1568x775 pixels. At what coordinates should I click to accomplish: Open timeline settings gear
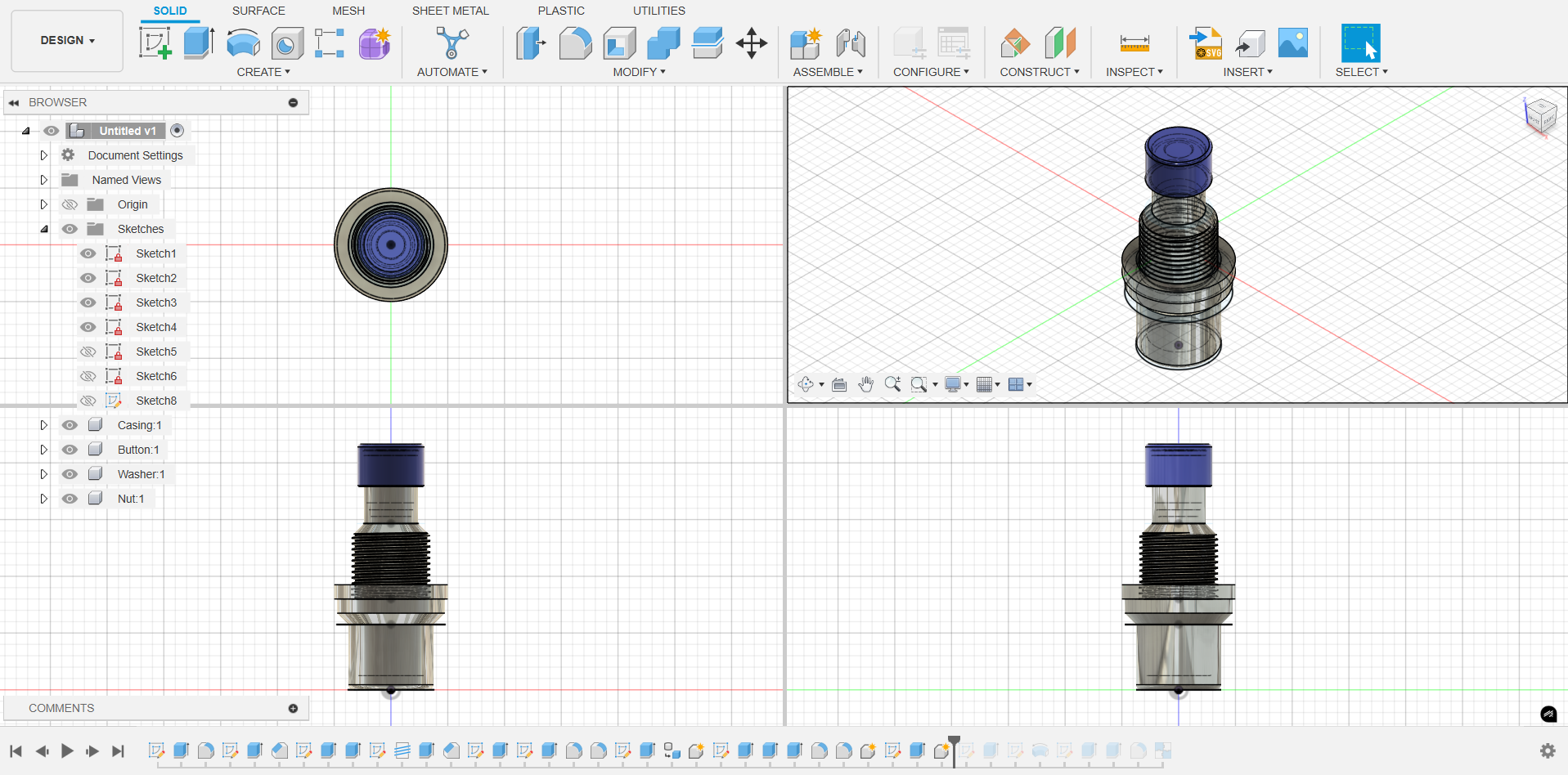pos(1548,750)
